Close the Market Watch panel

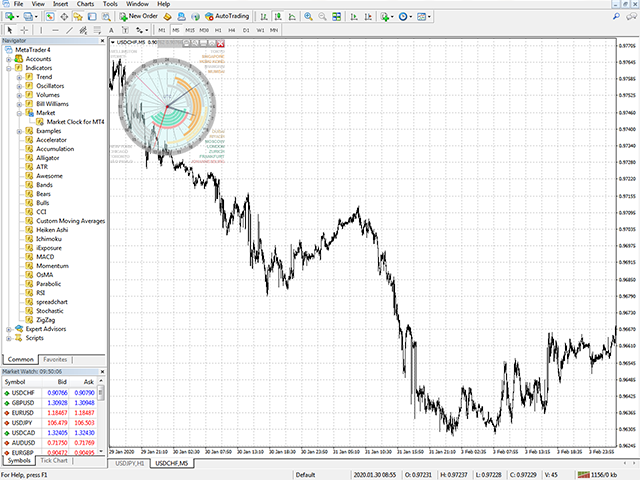pos(102,372)
